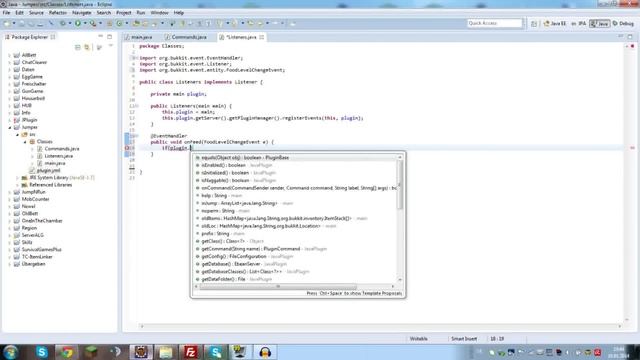Switch to the Java EE perspective

pos(555,24)
